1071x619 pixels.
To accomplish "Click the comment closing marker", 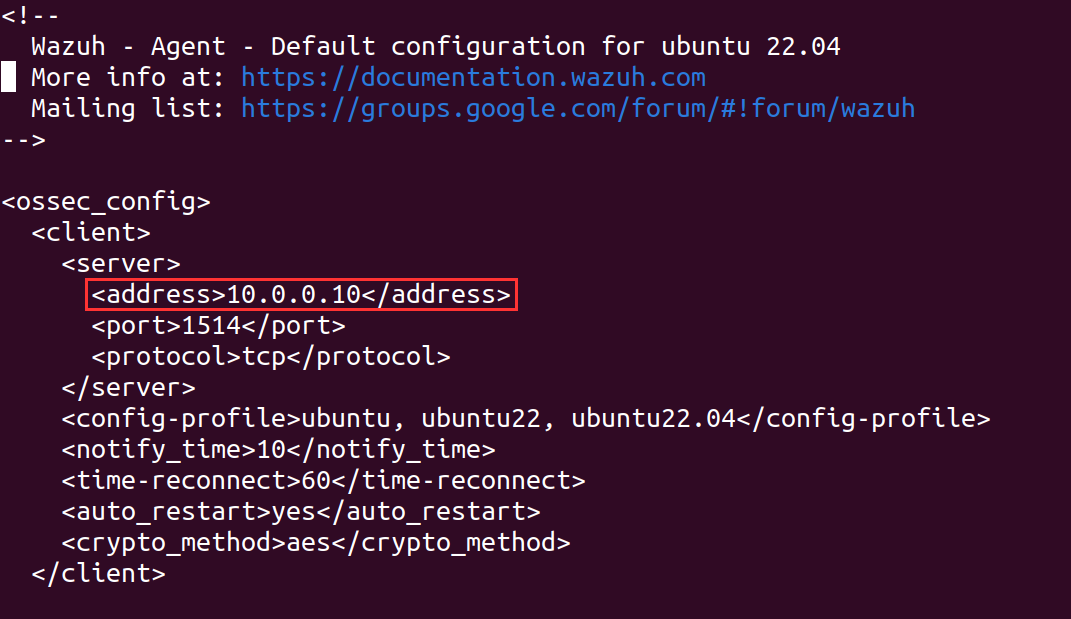I will tap(23, 139).
